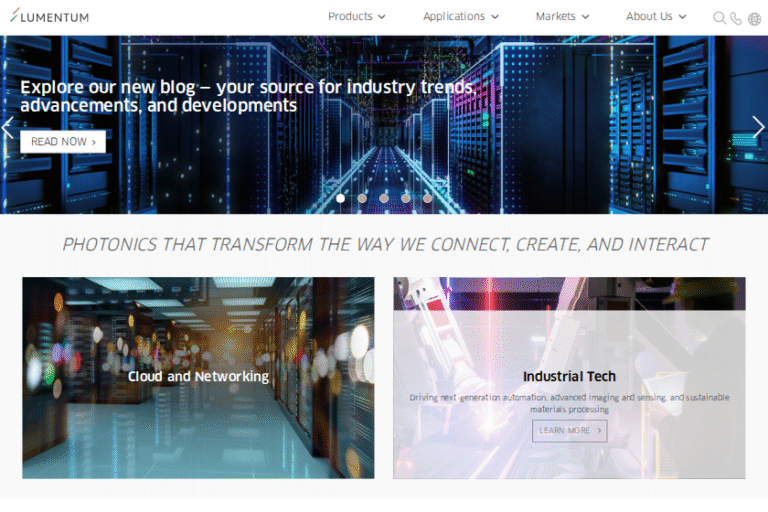The height and width of the screenshot is (512, 768).
Task: Select the third carousel dot
Action: [384, 198]
